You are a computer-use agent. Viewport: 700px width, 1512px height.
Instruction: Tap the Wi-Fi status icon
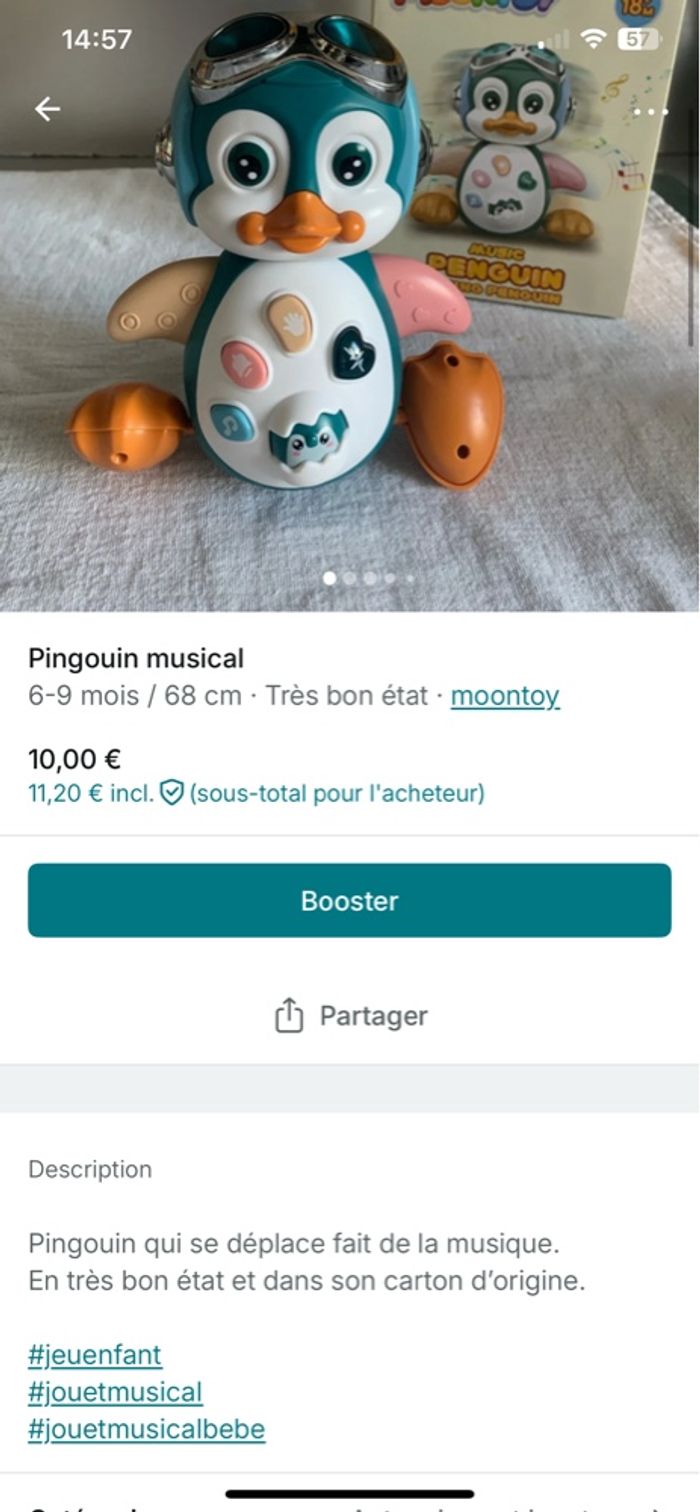point(594,39)
